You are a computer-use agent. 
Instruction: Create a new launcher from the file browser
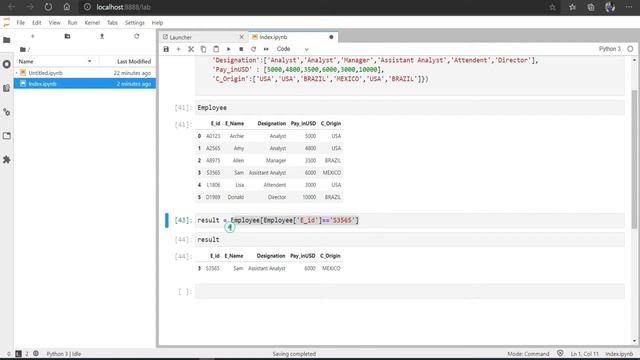(33, 36)
